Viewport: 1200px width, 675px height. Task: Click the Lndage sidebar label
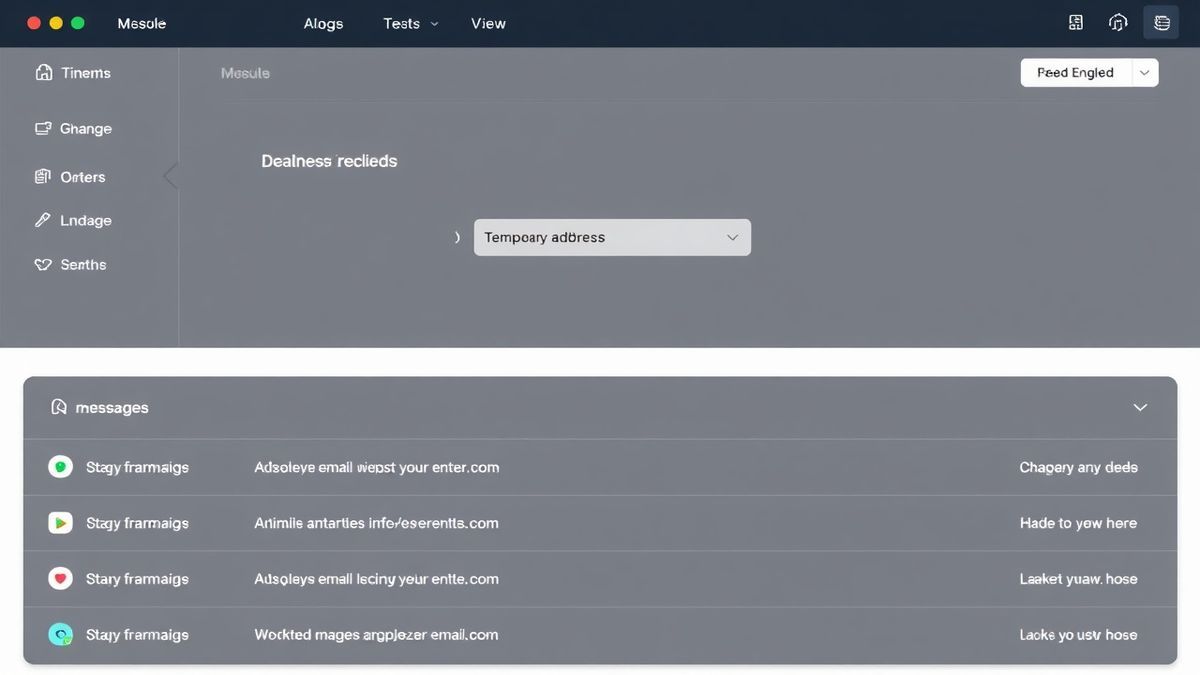[x=86, y=221]
